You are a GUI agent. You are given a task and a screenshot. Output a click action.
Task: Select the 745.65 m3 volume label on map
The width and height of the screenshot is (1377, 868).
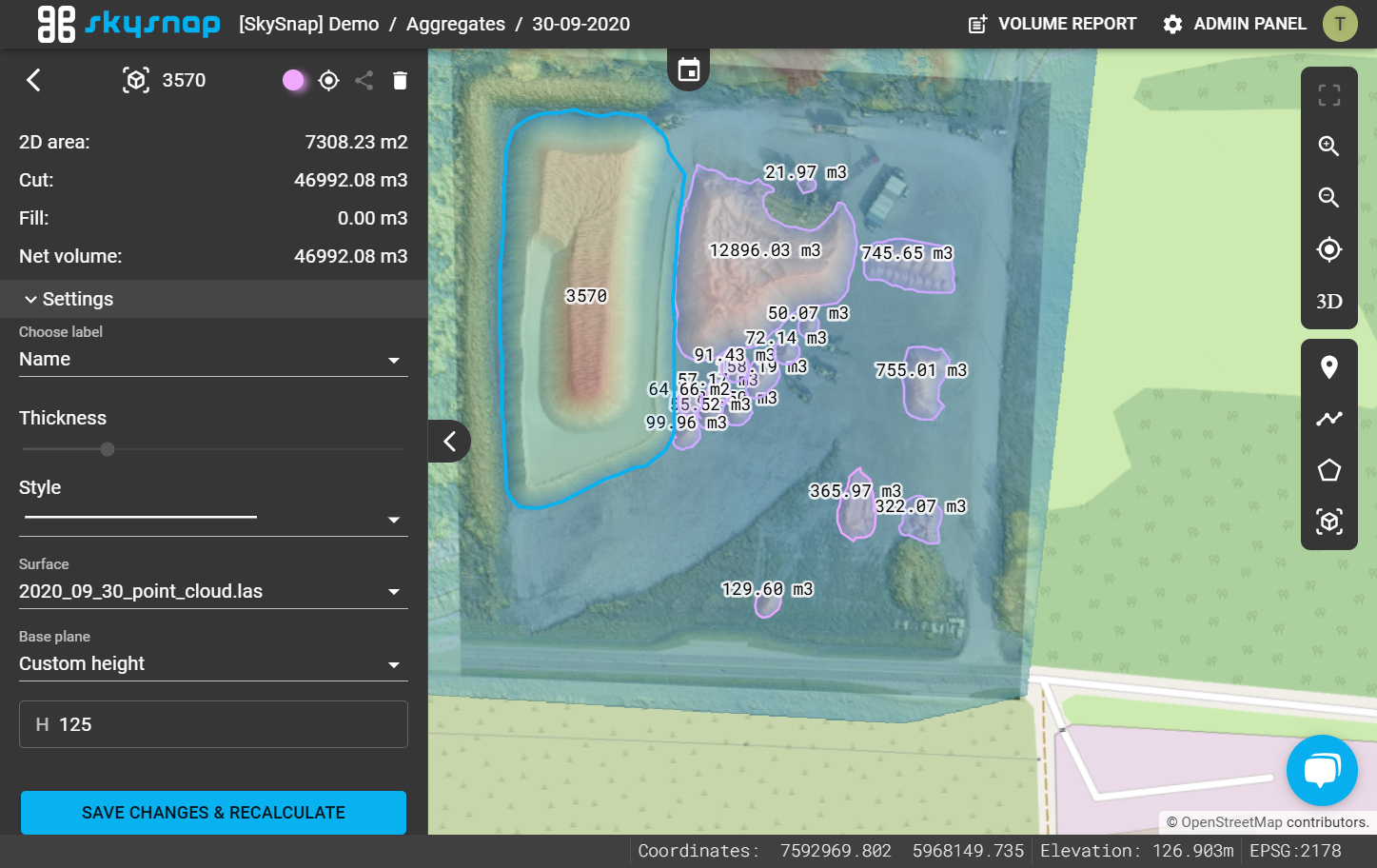pos(907,253)
